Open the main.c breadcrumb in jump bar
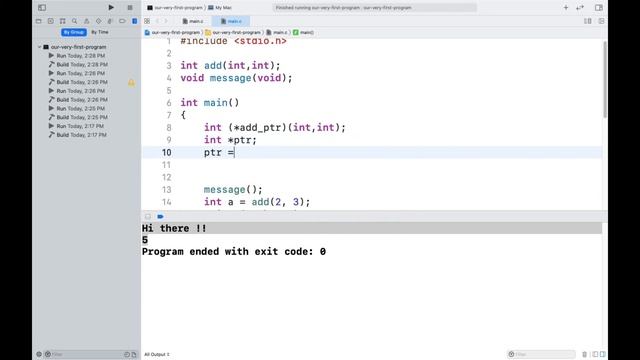Screen dimensions: 640x360 click(277, 32)
